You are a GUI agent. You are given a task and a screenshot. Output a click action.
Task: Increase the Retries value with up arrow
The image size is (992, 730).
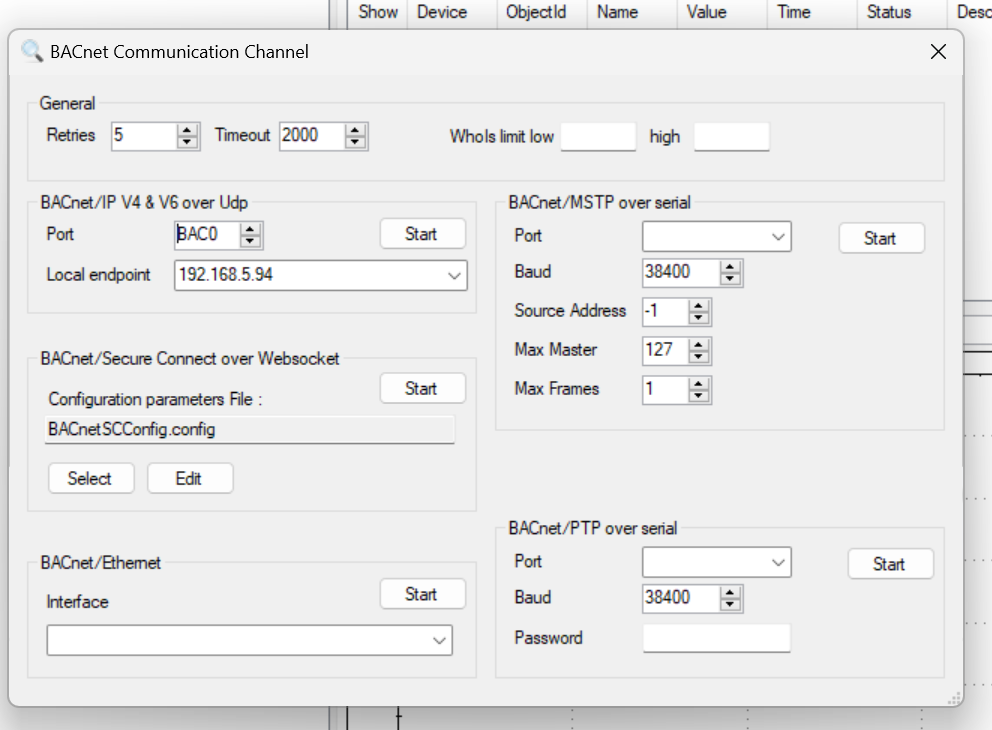point(187,130)
